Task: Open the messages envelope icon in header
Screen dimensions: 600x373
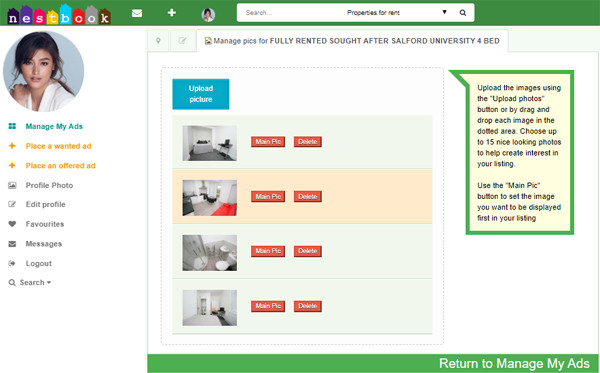Action: (137, 13)
